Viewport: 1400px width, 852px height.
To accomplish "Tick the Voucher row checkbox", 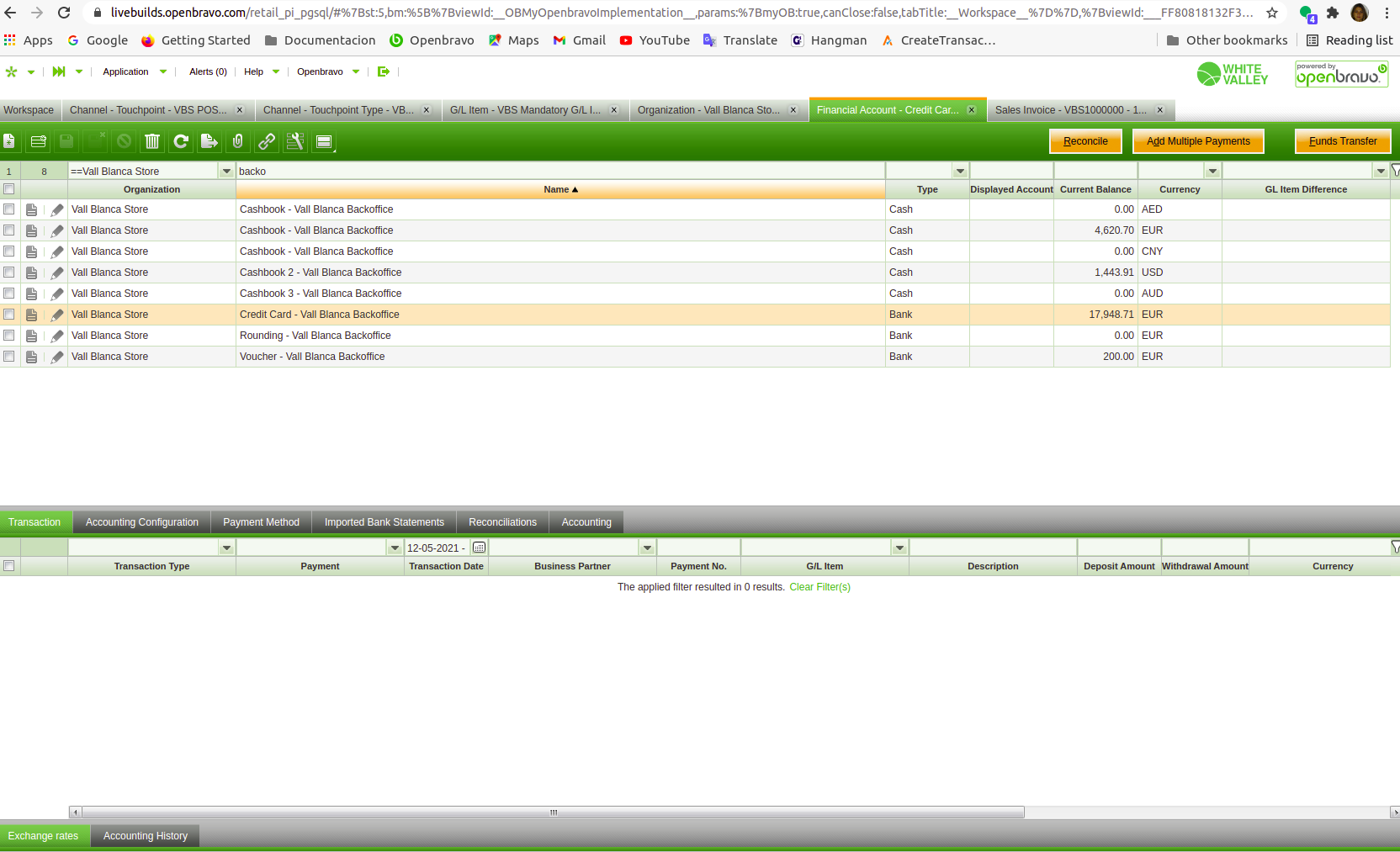I will tap(9, 357).
